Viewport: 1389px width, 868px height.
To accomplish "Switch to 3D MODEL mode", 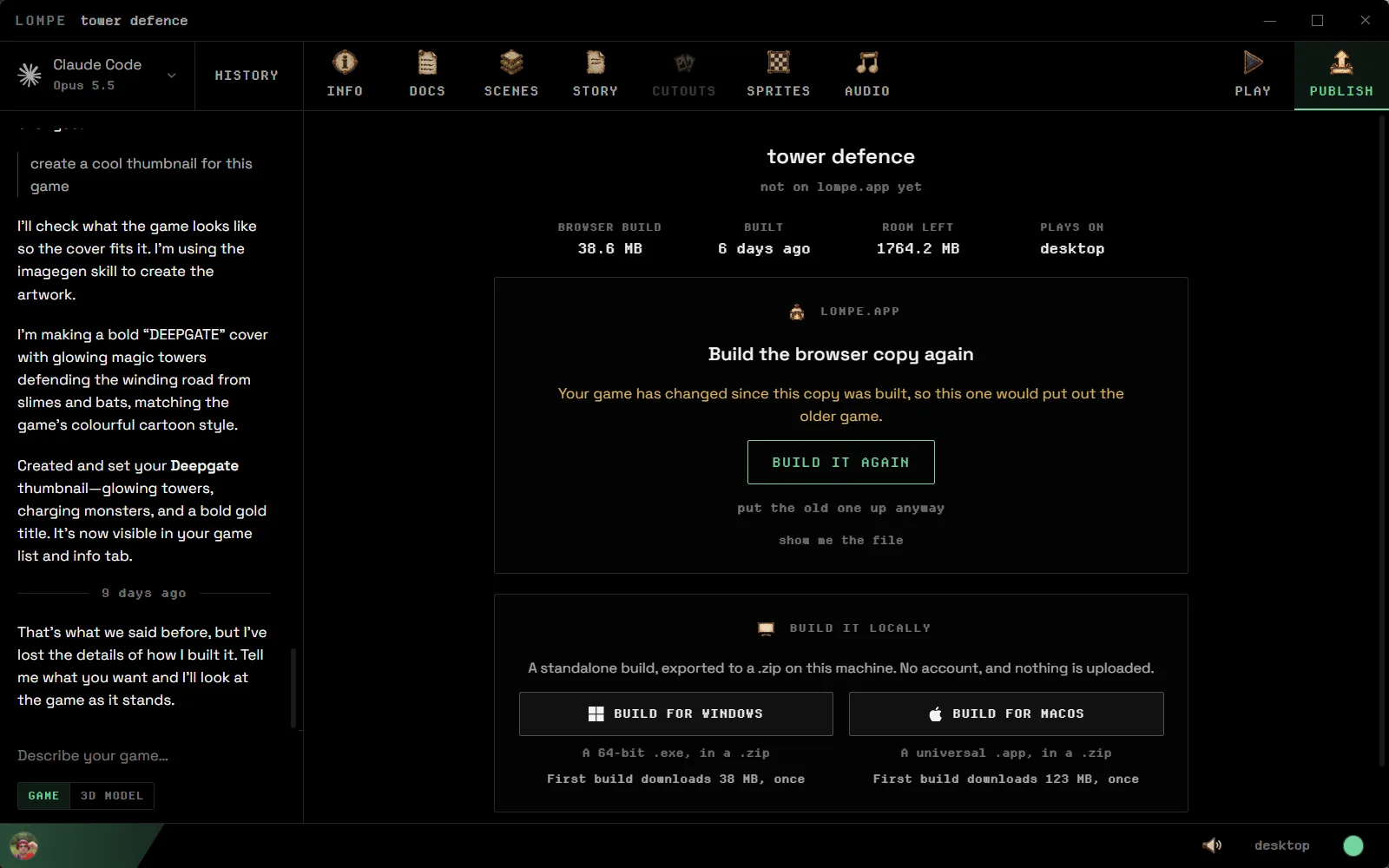I will [112, 796].
